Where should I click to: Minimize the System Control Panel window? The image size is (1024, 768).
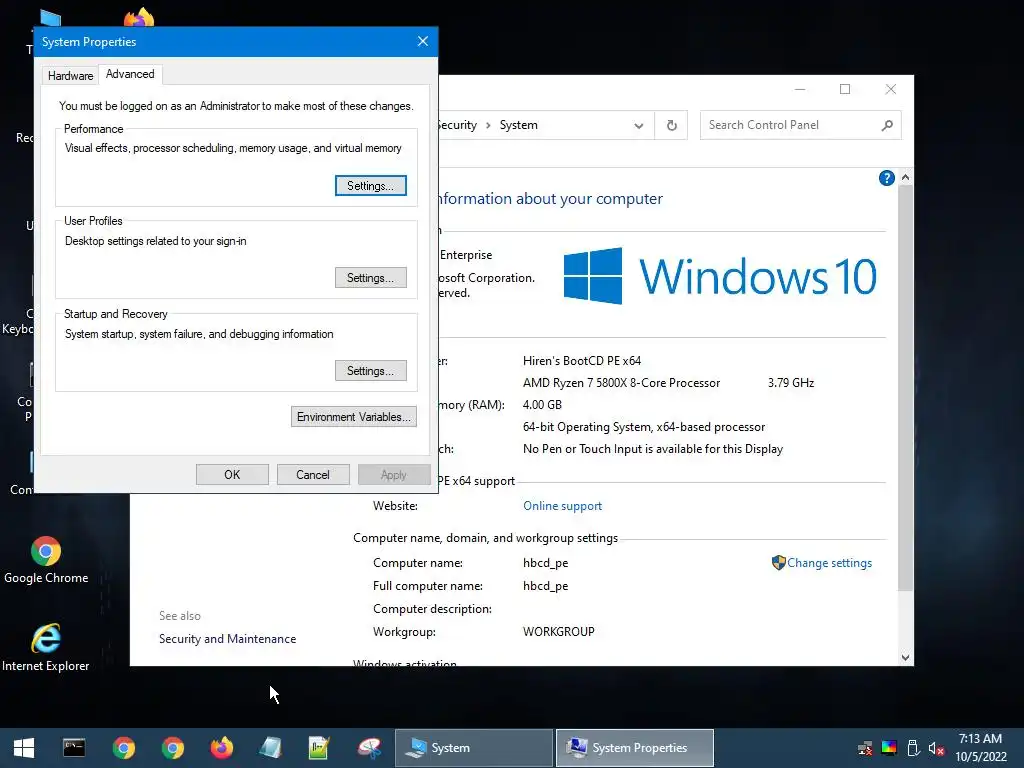coord(799,89)
